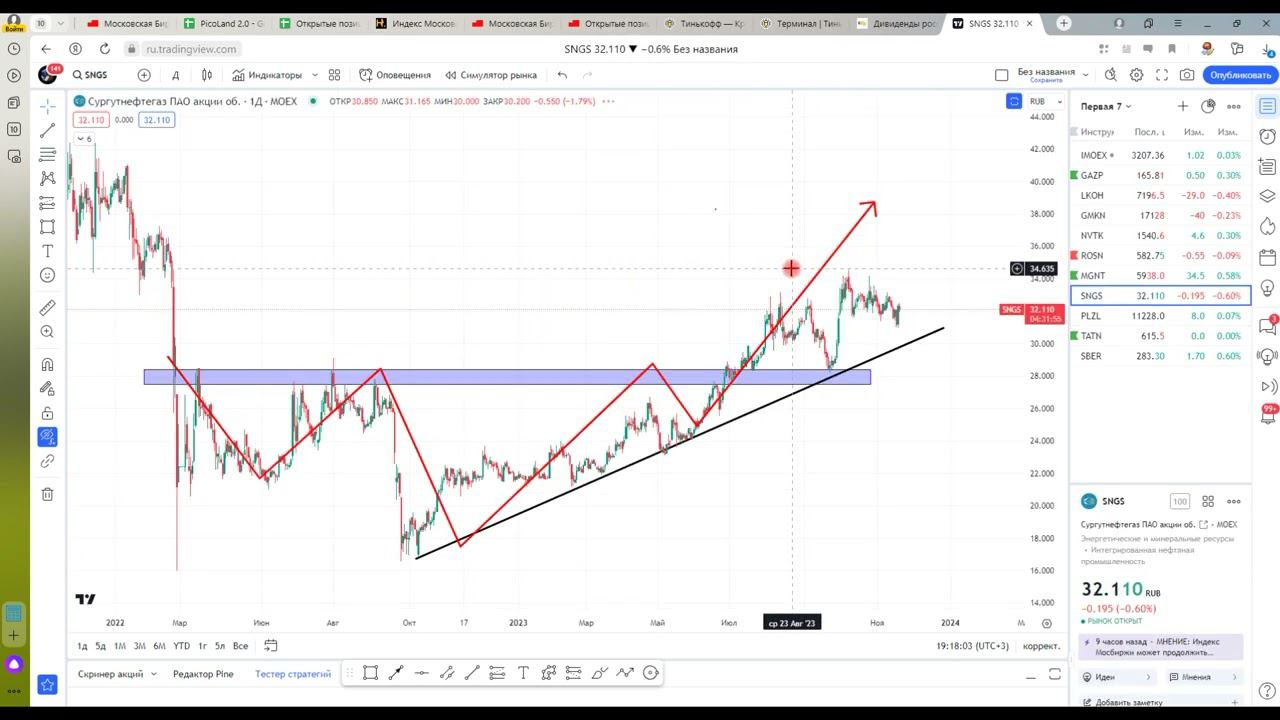The image size is (1280, 720).
Task: Start Симулятор рынка replay mode
Action: [491, 75]
